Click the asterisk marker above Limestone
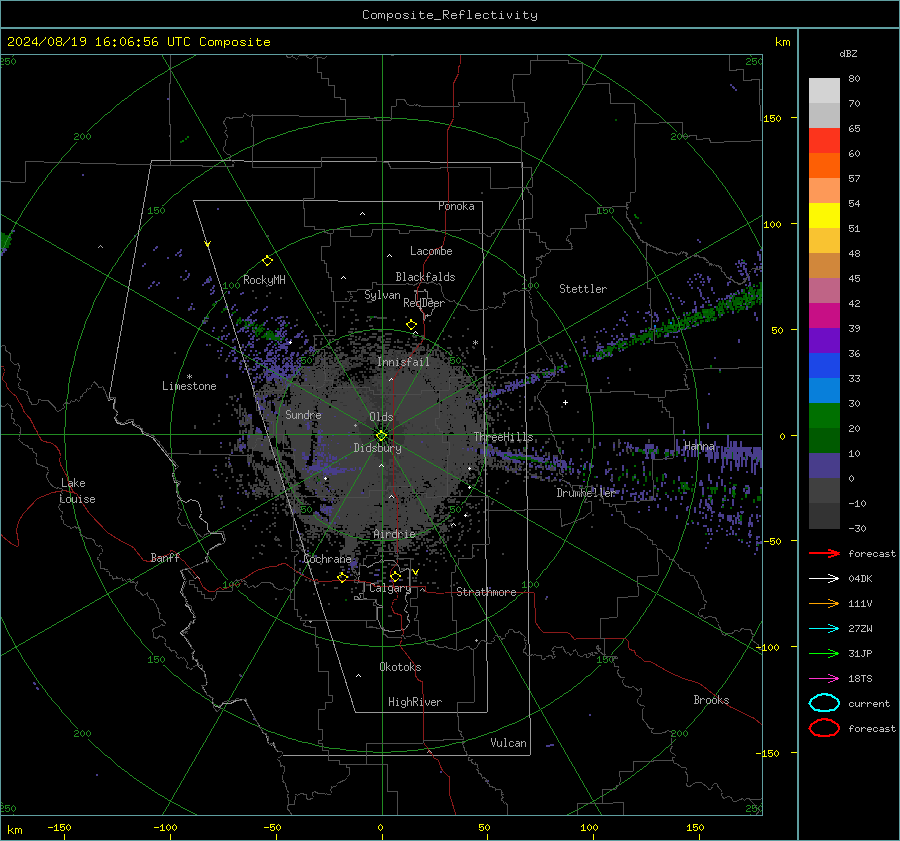The width and height of the screenshot is (900, 841). click(189, 377)
